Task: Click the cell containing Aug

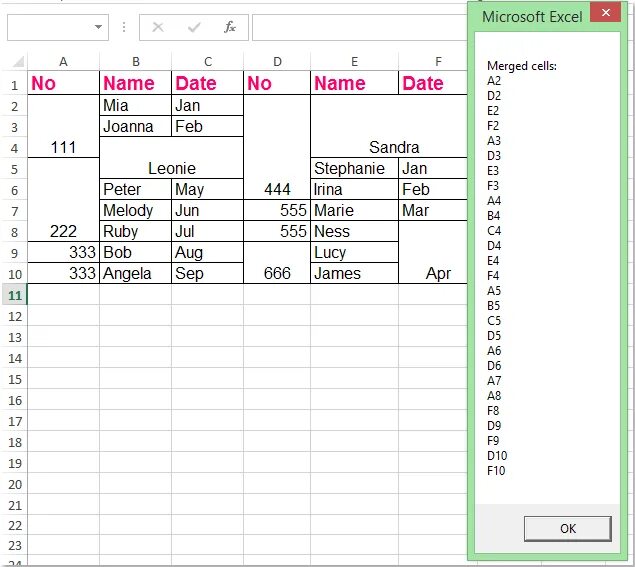Action: pos(208,252)
